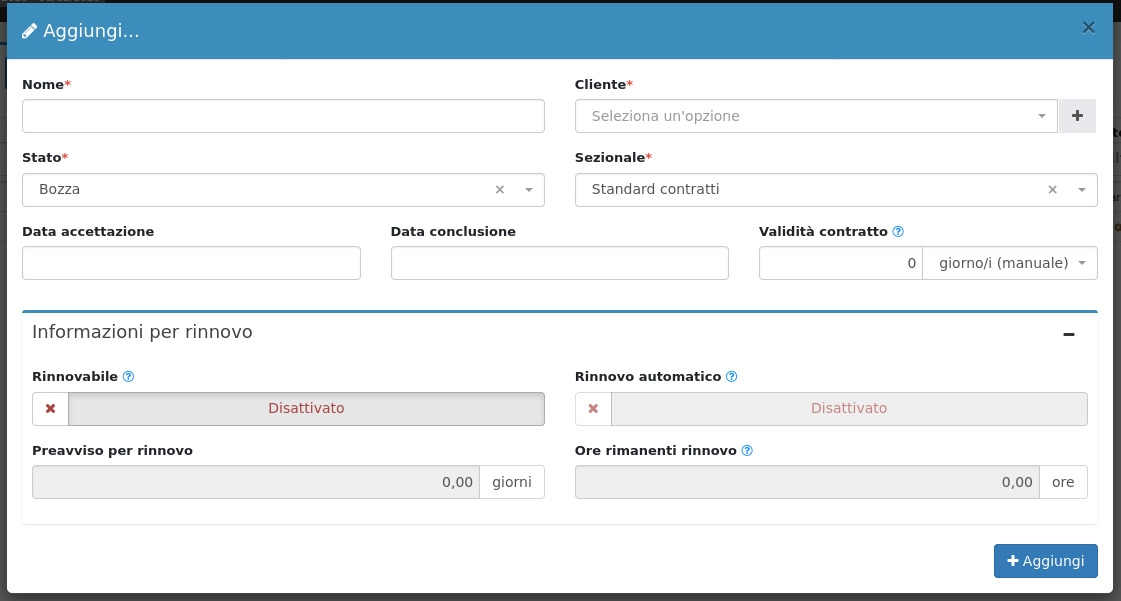Screen dimensions: 1121x601
Task: Open the giorno/i (manuale) unit dropdown
Action: click(x=1009, y=263)
